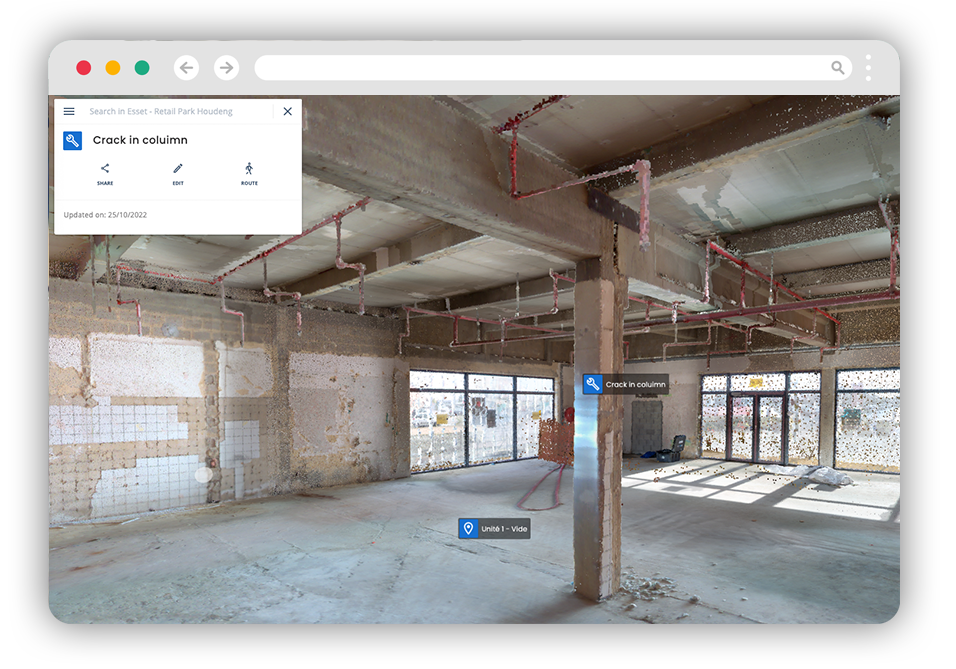956x669 pixels.
Task: Share the Crack in column marker
Action: [105, 174]
